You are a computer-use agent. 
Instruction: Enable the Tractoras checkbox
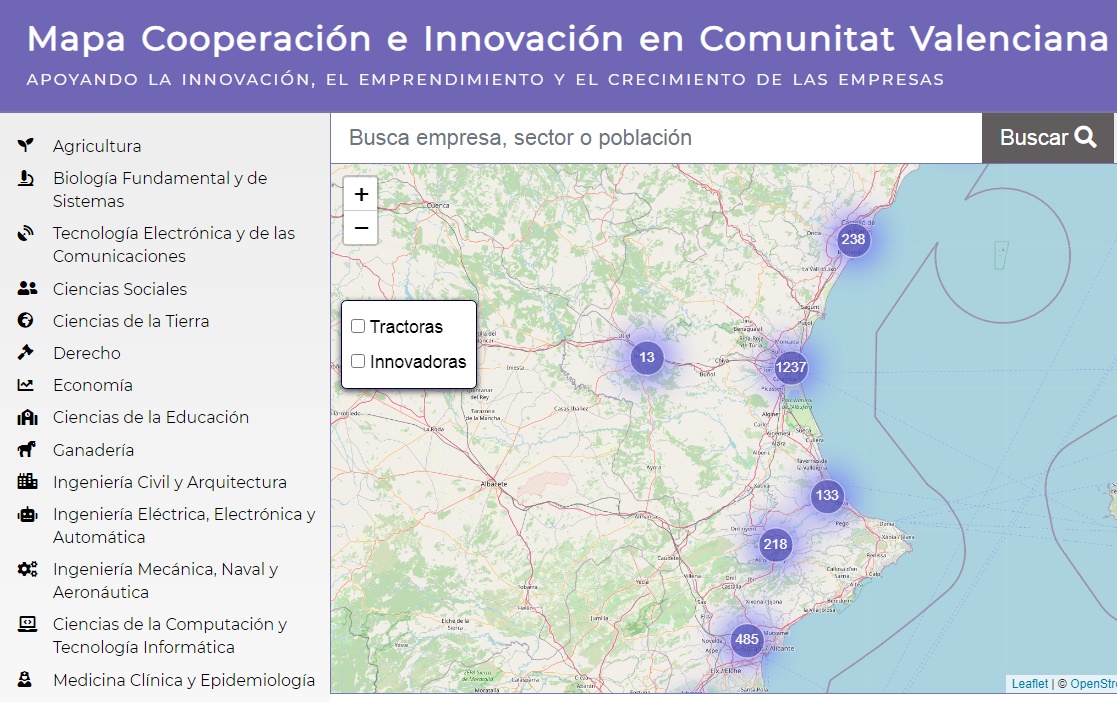[357, 325]
